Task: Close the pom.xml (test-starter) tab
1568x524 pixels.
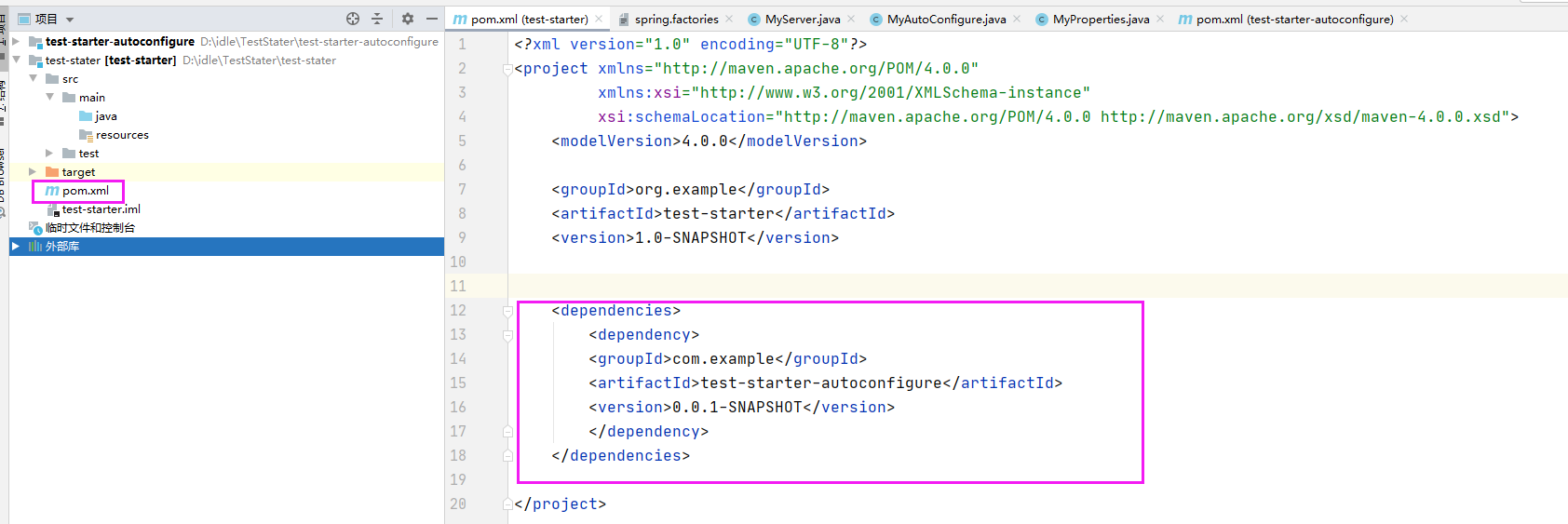Action: click(599, 19)
